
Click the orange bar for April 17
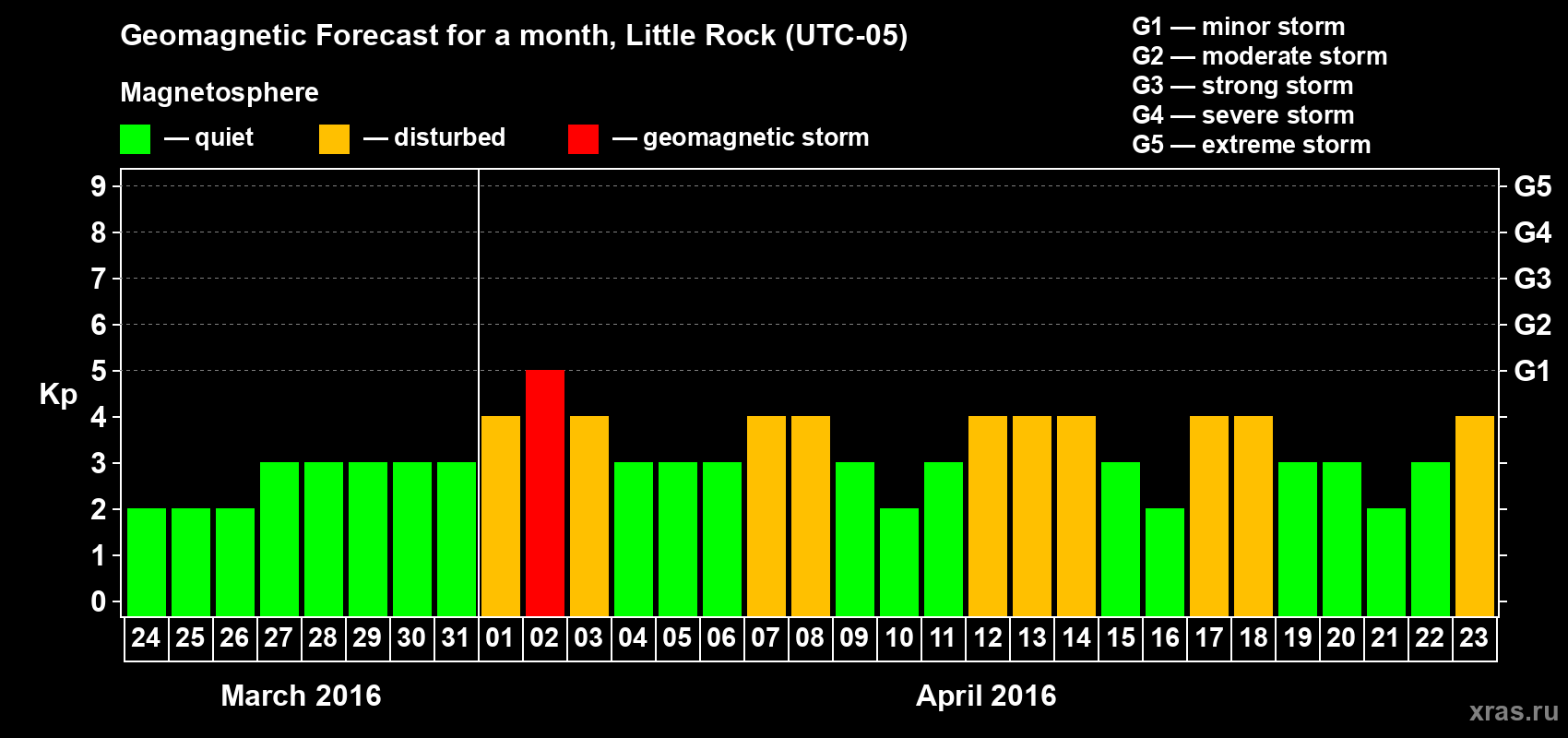pos(1209,517)
